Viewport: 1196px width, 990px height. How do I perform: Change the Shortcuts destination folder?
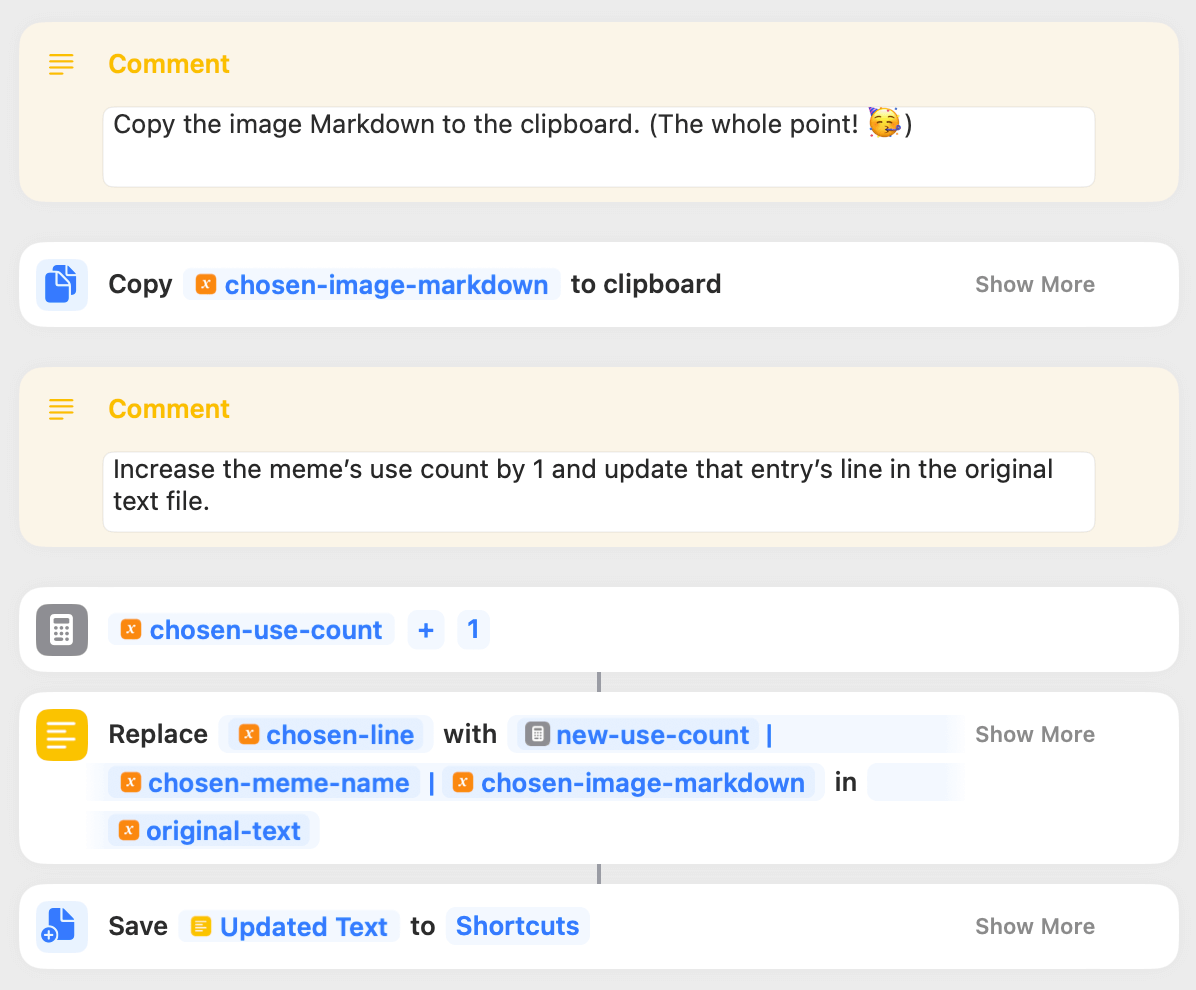(x=517, y=926)
